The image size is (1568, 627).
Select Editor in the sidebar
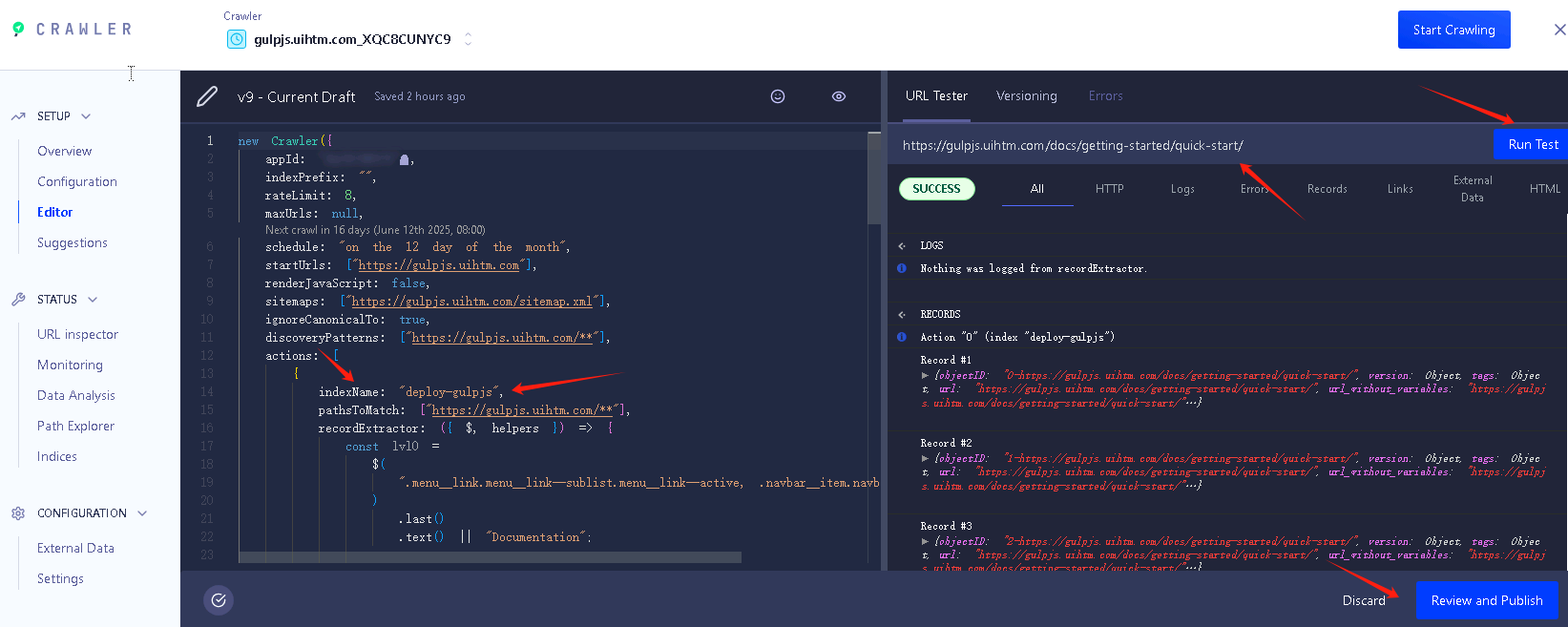click(x=55, y=212)
